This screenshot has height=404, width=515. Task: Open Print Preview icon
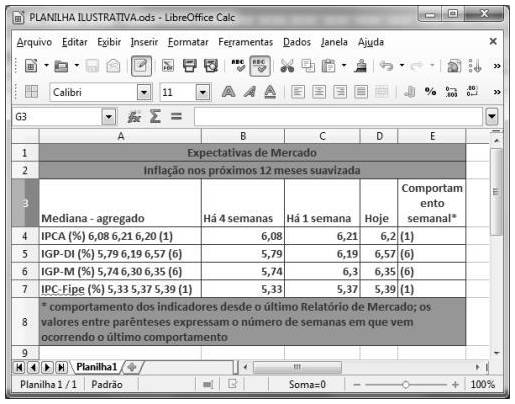[x=211, y=66]
